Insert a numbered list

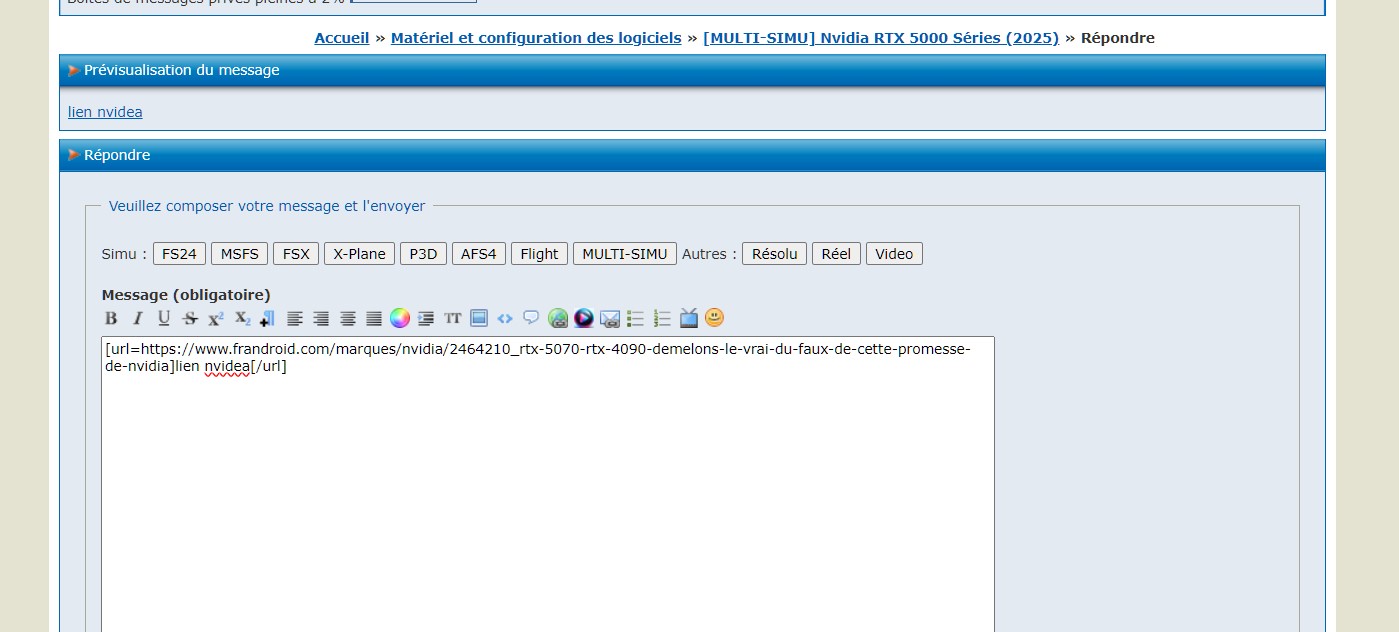point(661,319)
